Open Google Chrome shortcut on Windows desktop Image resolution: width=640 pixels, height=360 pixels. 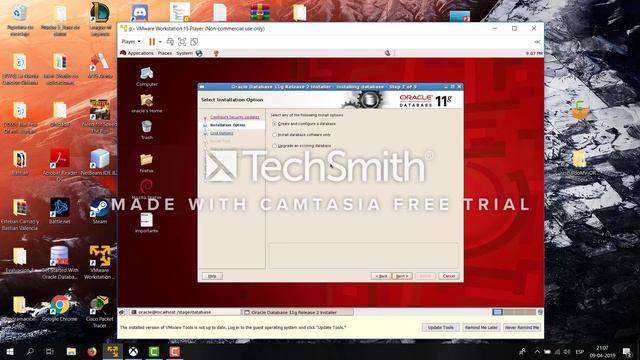point(60,309)
